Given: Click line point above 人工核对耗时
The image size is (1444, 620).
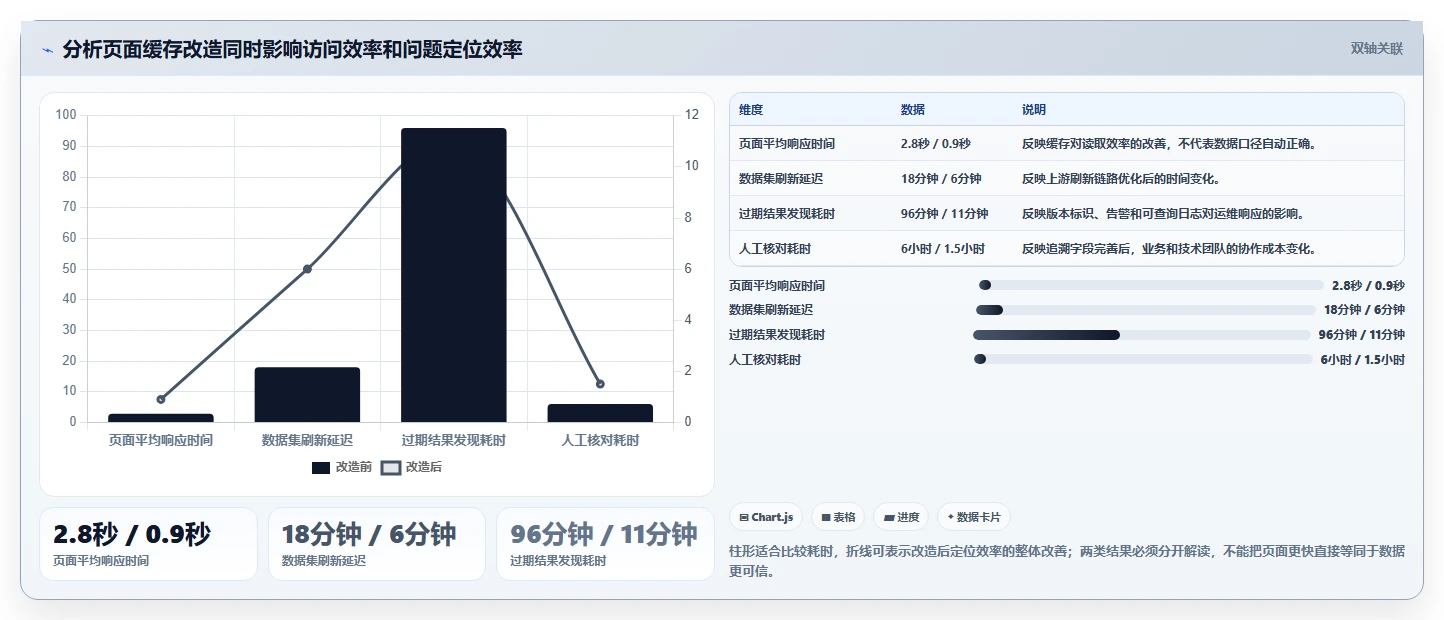Looking at the screenshot, I should (x=600, y=384).
